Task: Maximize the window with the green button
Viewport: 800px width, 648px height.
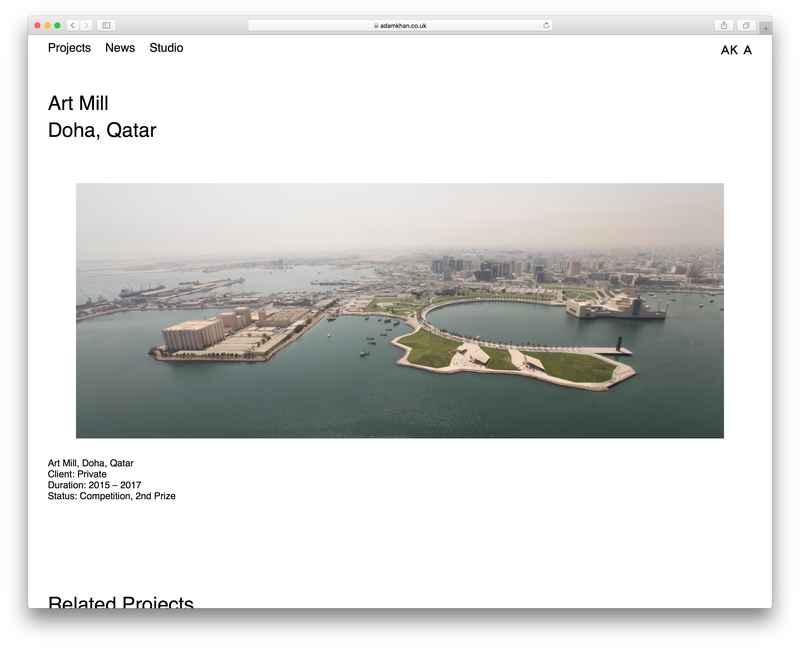Action: click(58, 26)
